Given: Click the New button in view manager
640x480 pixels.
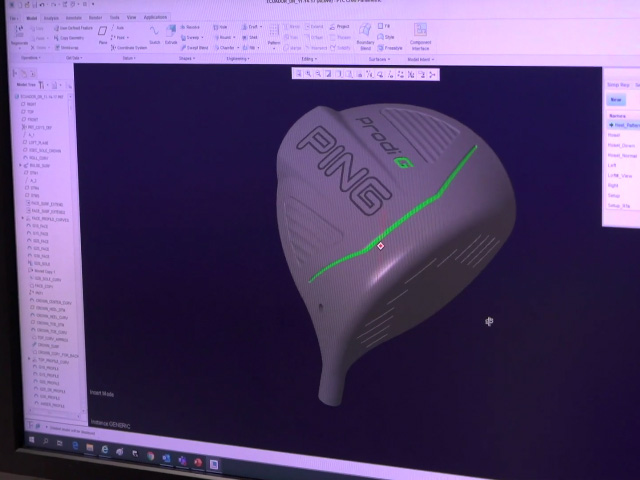Looking at the screenshot, I should click(x=616, y=100).
